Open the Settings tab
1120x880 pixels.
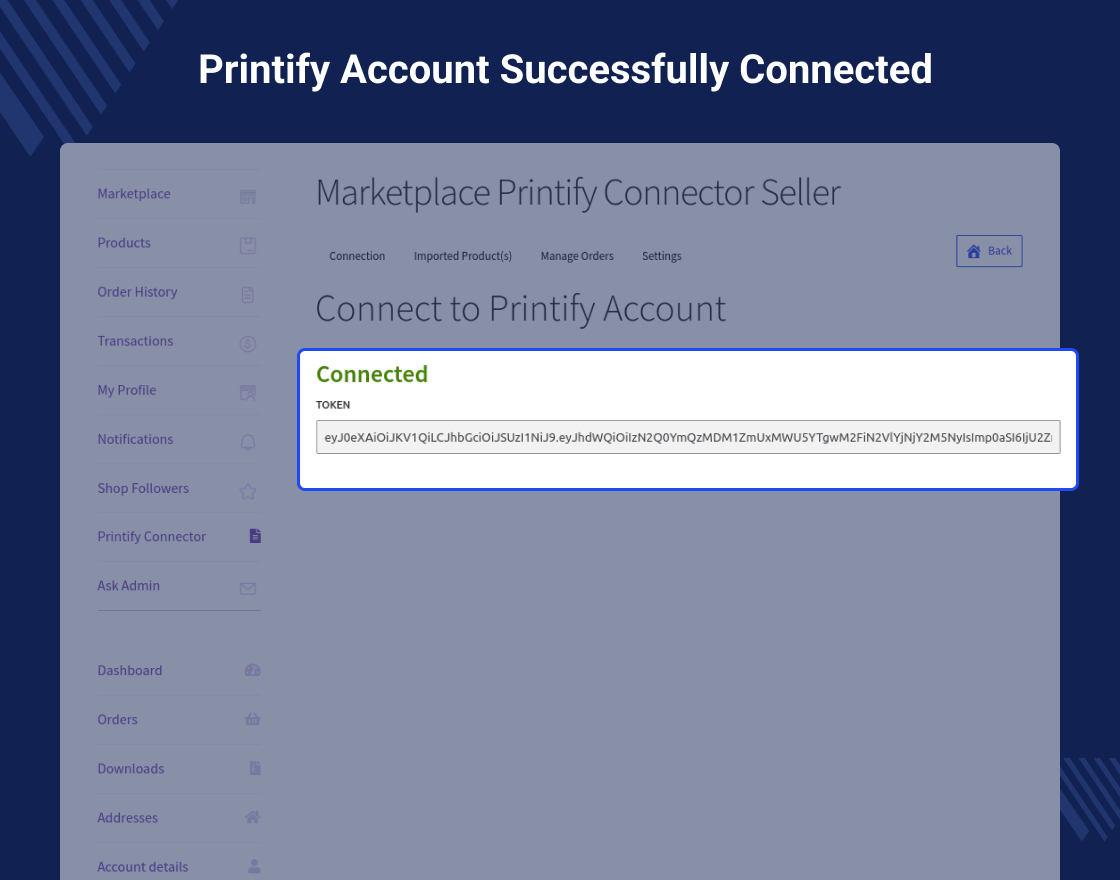662,256
